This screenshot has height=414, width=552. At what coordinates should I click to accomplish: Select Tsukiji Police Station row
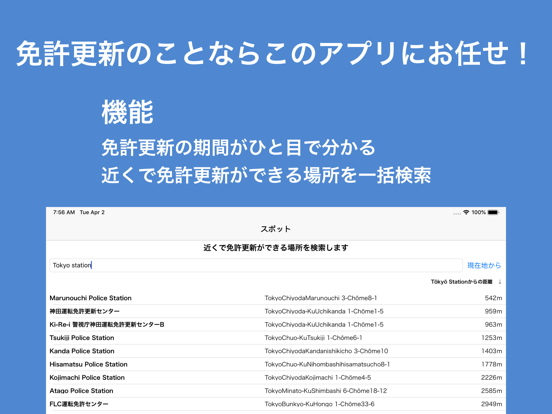276,338
